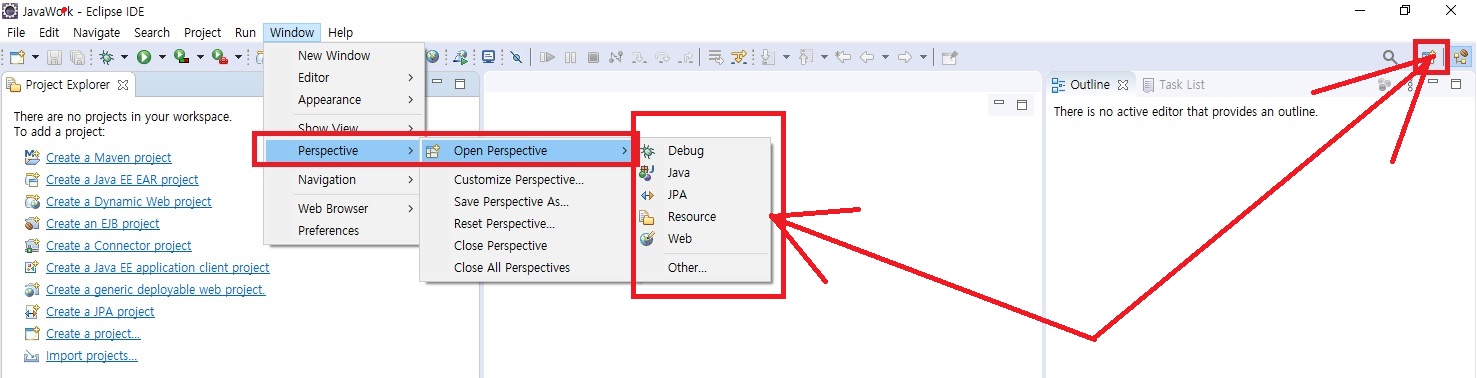Click Create a Maven project link

(109, 158)
